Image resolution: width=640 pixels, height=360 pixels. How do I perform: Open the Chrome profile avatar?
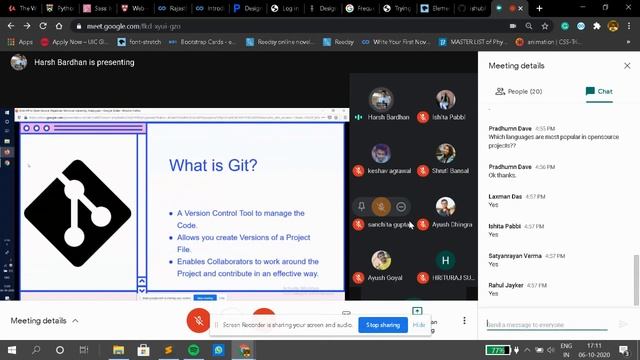pos(613,26)
